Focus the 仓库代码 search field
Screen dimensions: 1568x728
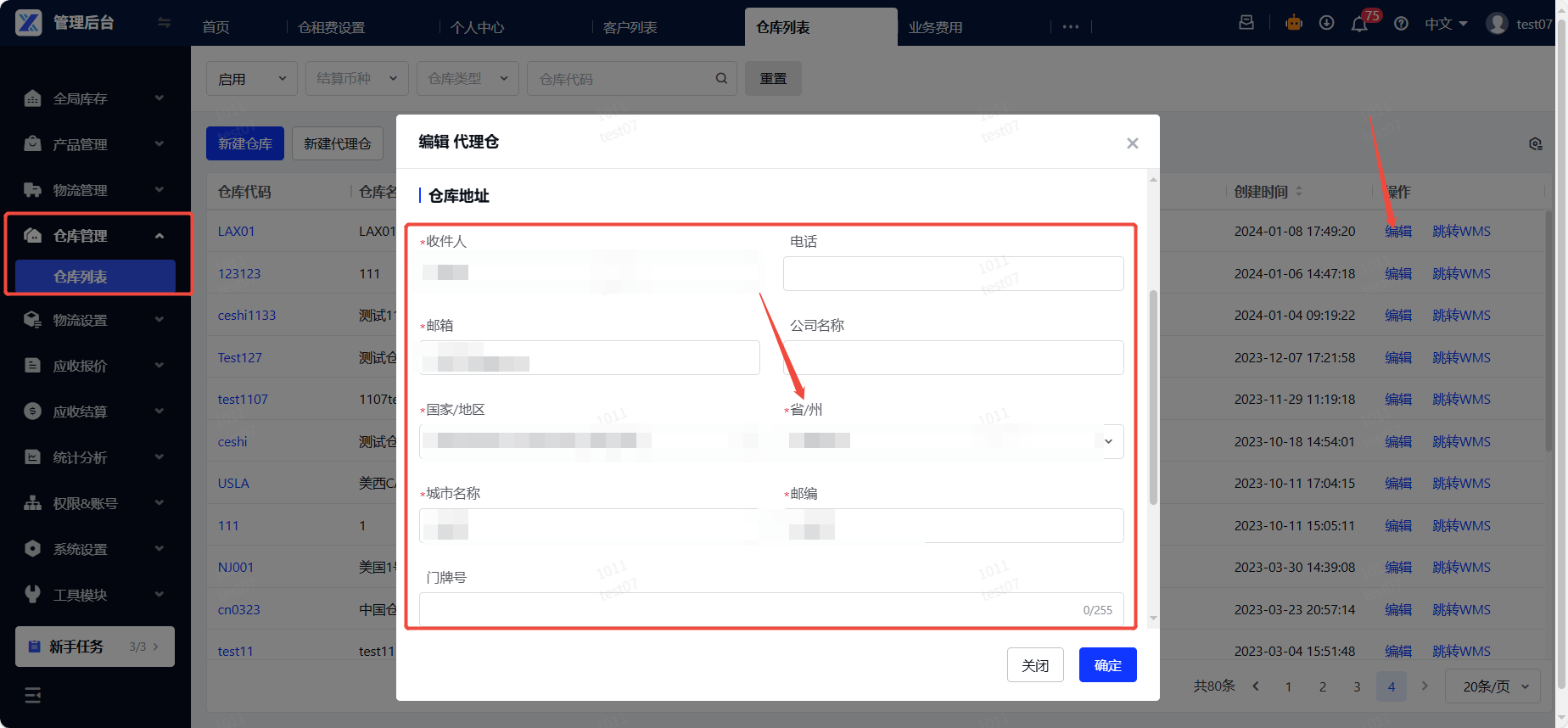tap(632, 78)
